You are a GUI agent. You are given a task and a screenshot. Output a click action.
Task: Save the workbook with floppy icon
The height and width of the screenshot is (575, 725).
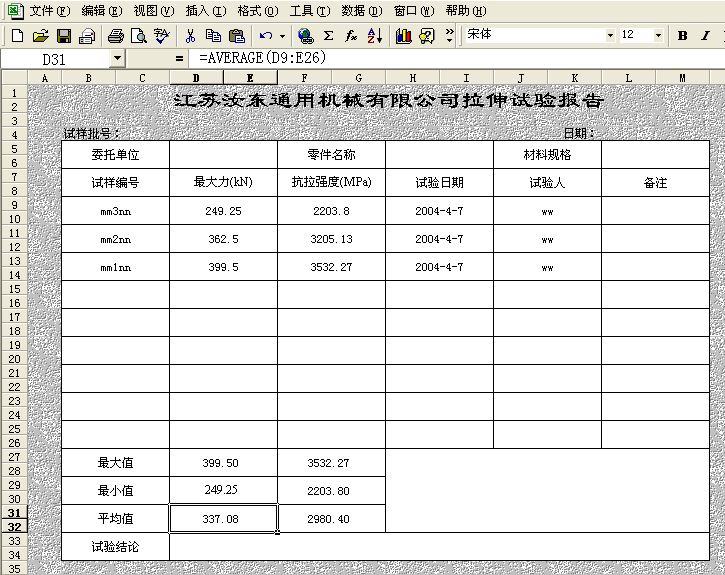pos(64,36)
